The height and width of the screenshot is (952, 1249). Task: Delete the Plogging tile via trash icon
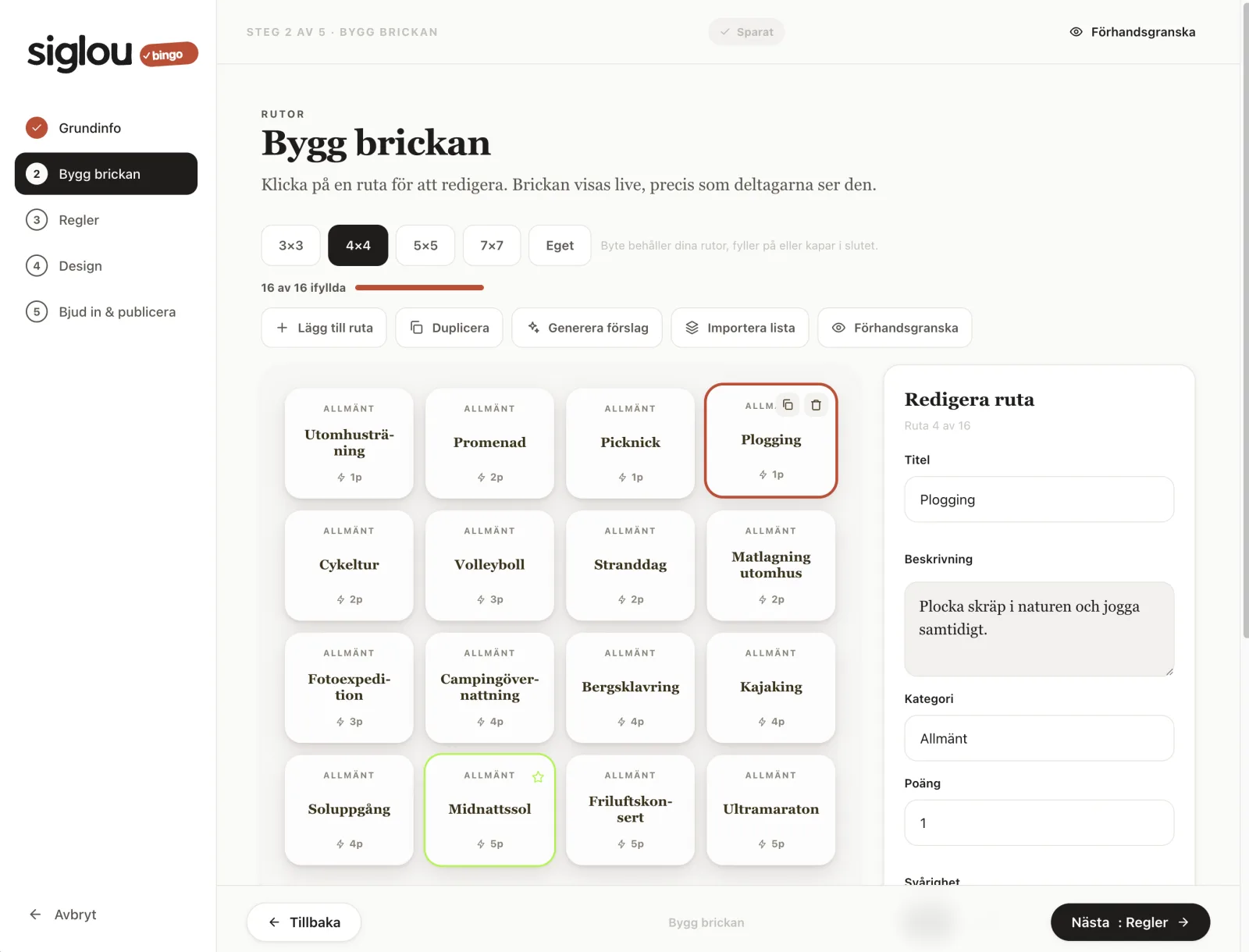click(x=816, y=405)
